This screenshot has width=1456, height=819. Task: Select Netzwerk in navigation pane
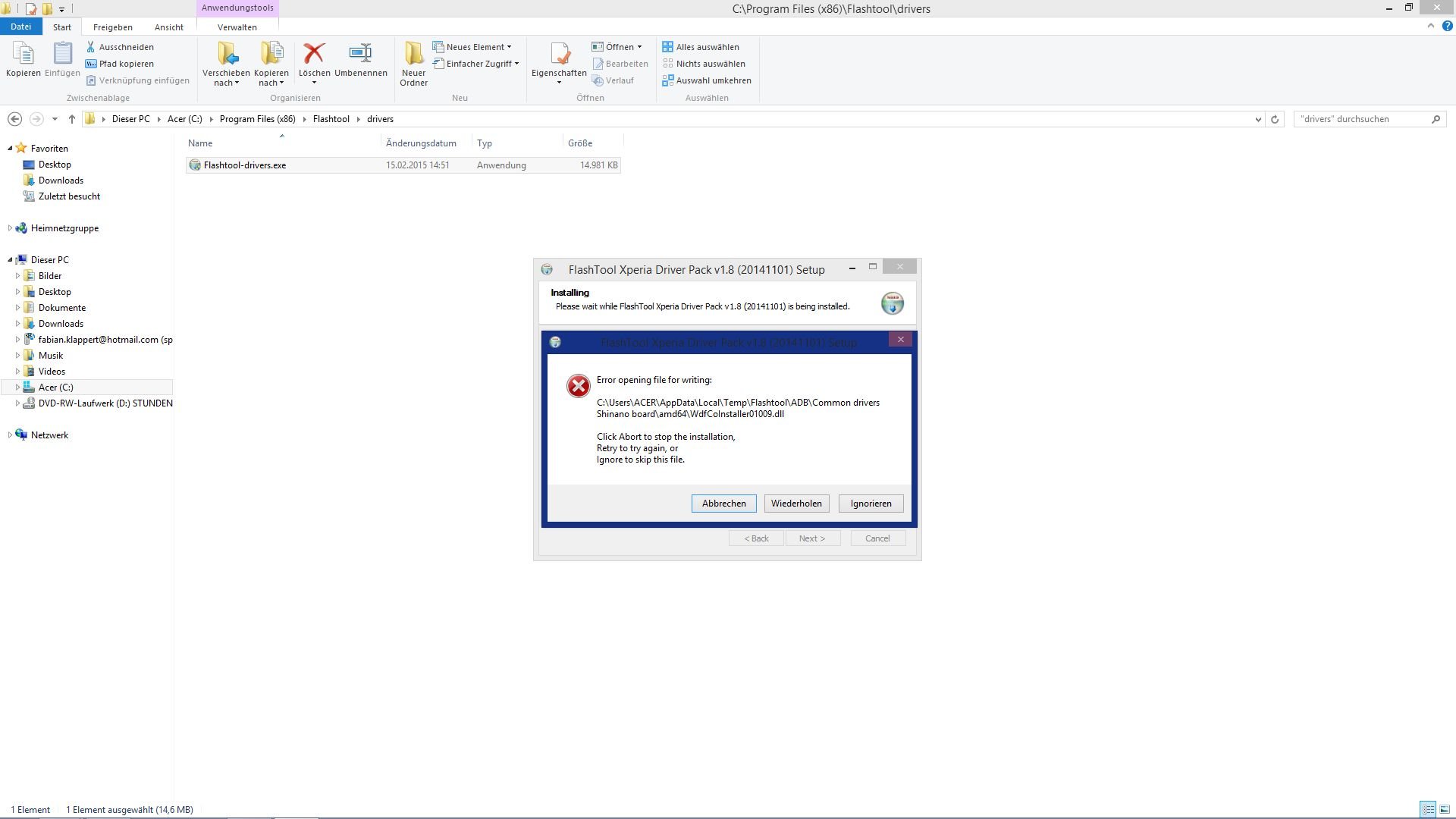click(x=49, y=435)
